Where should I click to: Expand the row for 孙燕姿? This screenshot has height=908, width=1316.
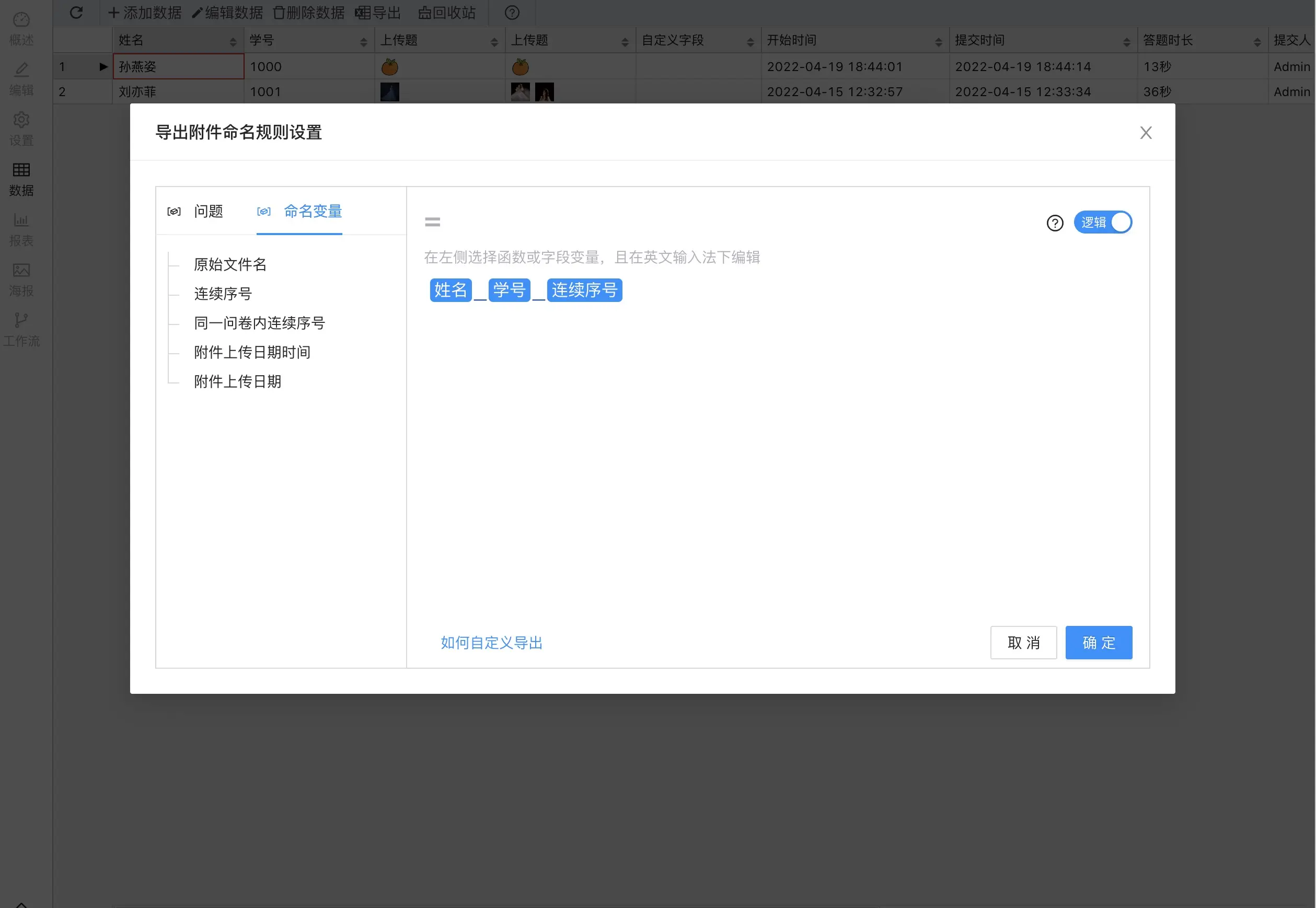pos(103,66)
